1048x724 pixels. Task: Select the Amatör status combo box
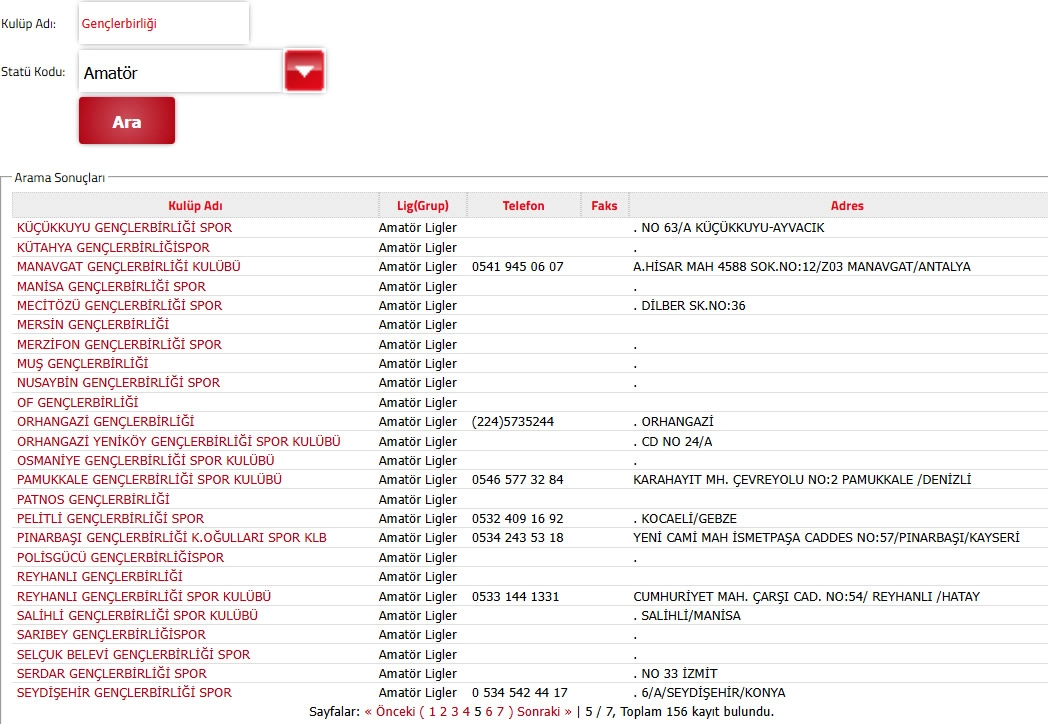(180, 72)
